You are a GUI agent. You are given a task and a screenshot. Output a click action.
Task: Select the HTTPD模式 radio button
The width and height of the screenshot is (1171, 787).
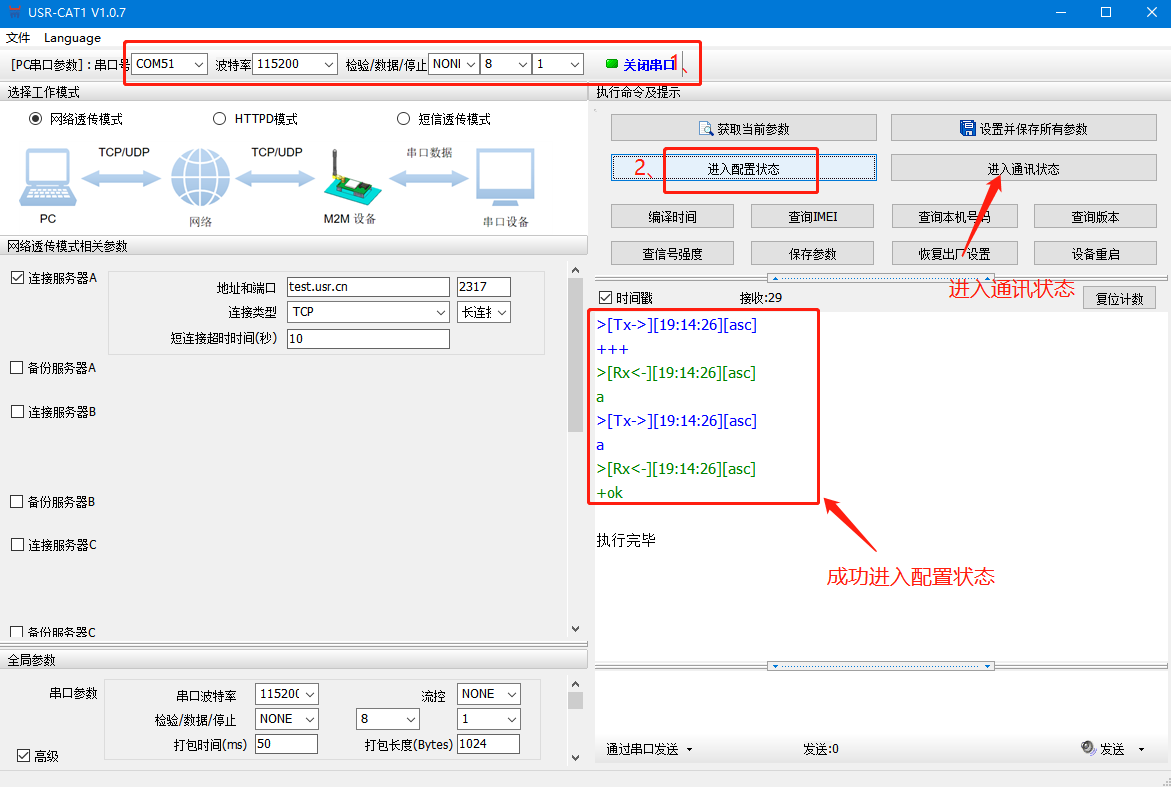(219, 119)
